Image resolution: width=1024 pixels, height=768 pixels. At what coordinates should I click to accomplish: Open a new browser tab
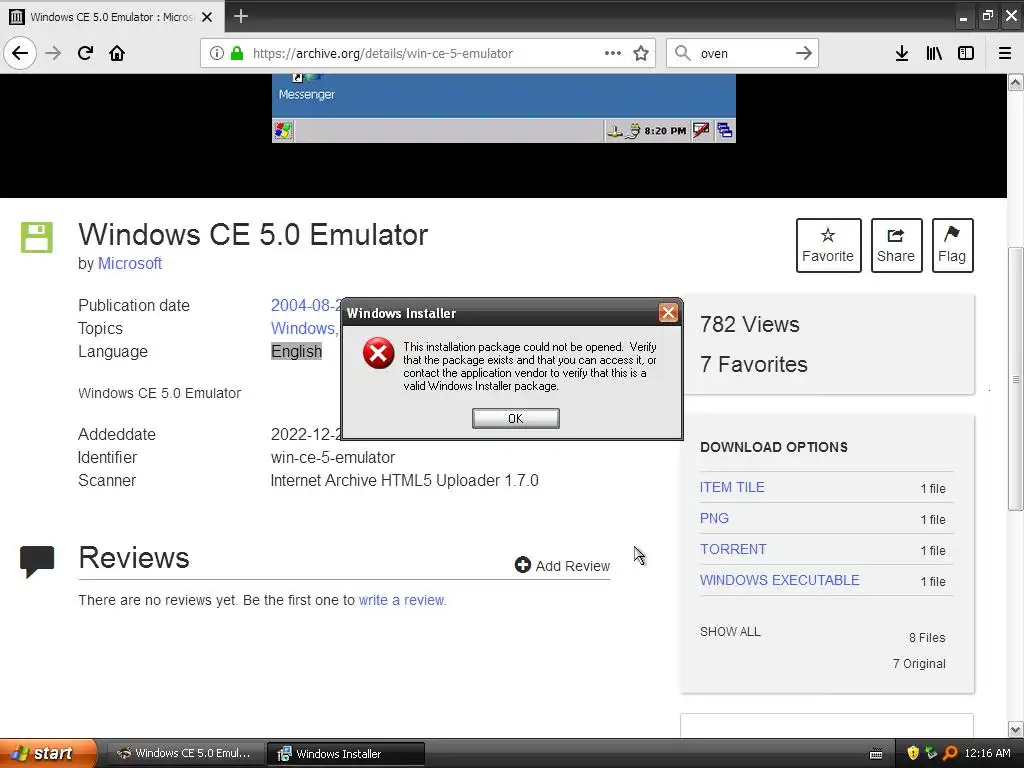[241, 16]
